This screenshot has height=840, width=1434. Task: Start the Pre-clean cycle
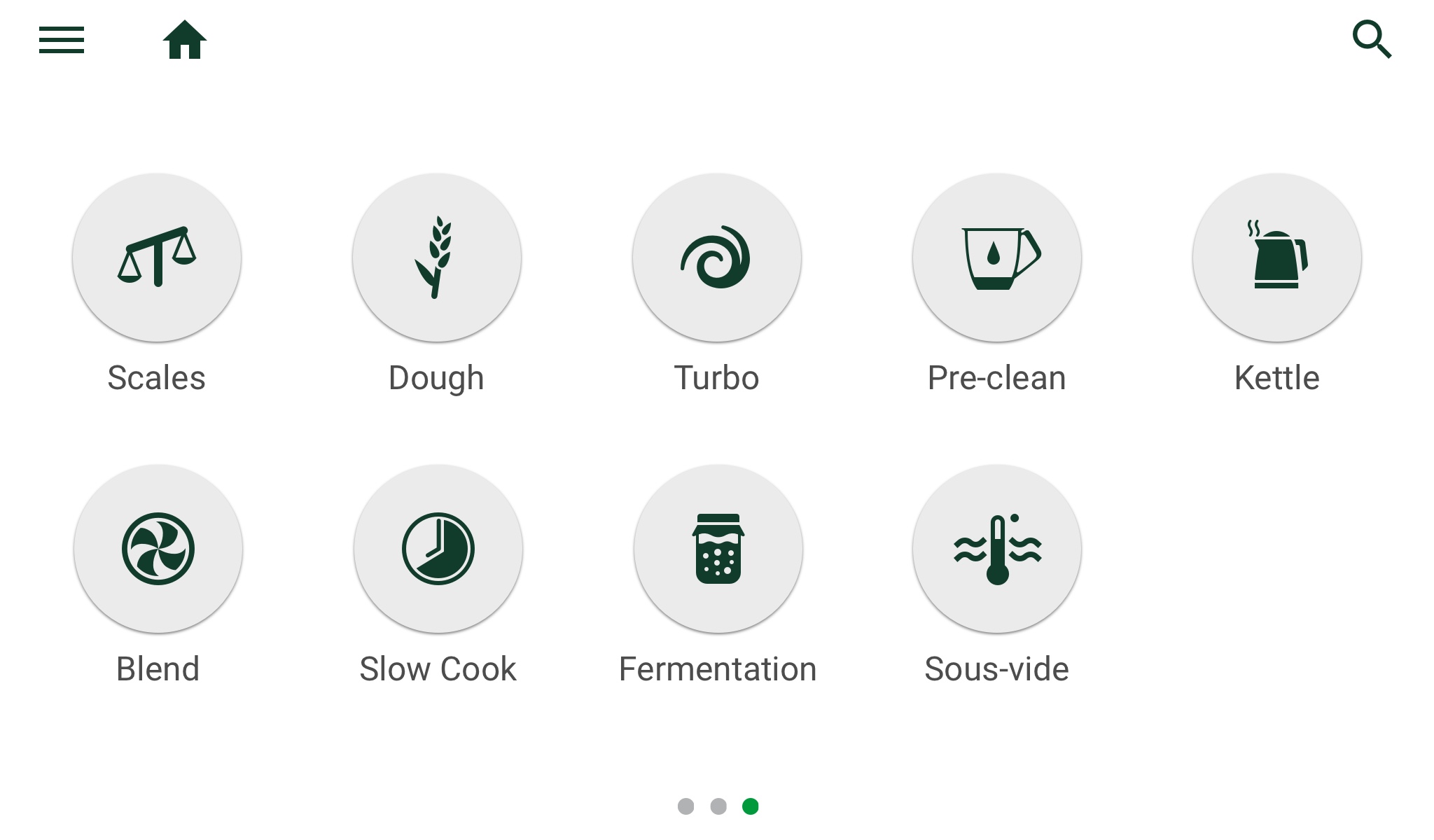point(997,258)
